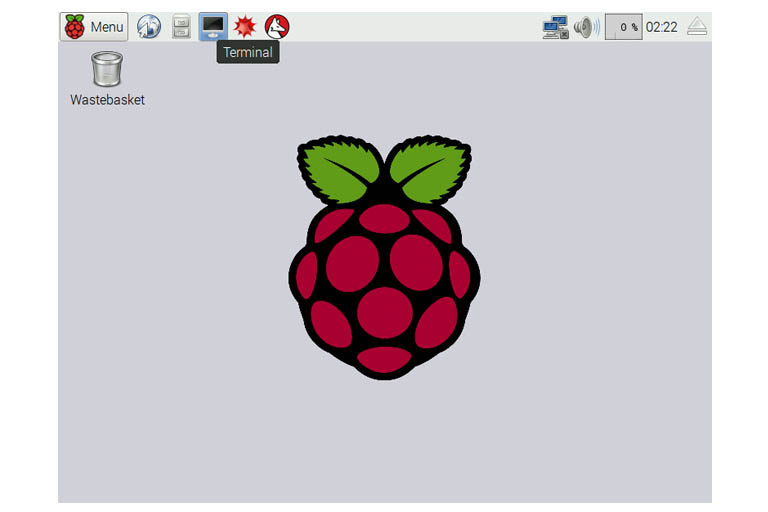
Task: Open the Raspberry Pi Menu button
Action: tap(94, 26)
